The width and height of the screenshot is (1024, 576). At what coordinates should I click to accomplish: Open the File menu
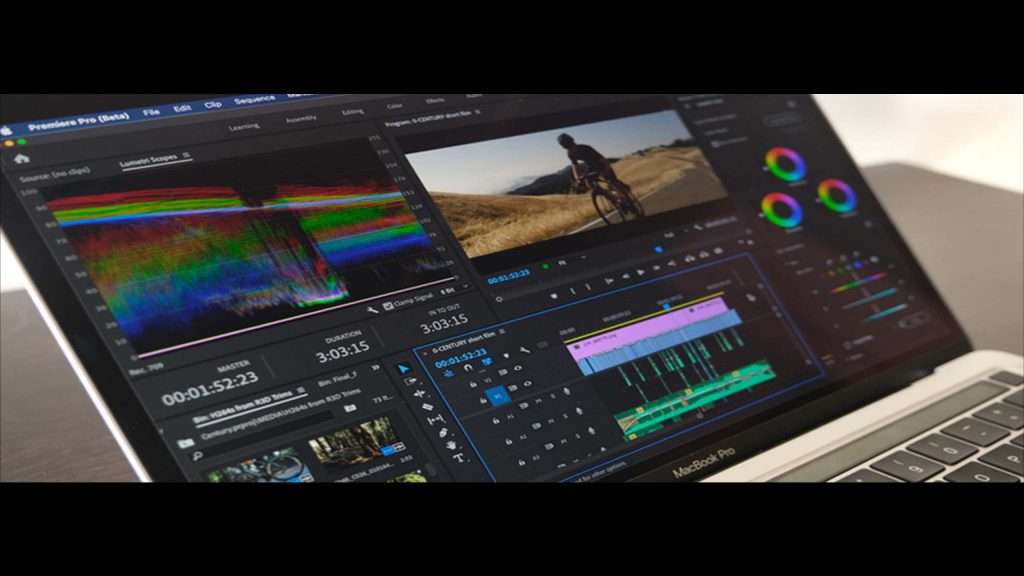pyautogui.click(x=151, y=112)
